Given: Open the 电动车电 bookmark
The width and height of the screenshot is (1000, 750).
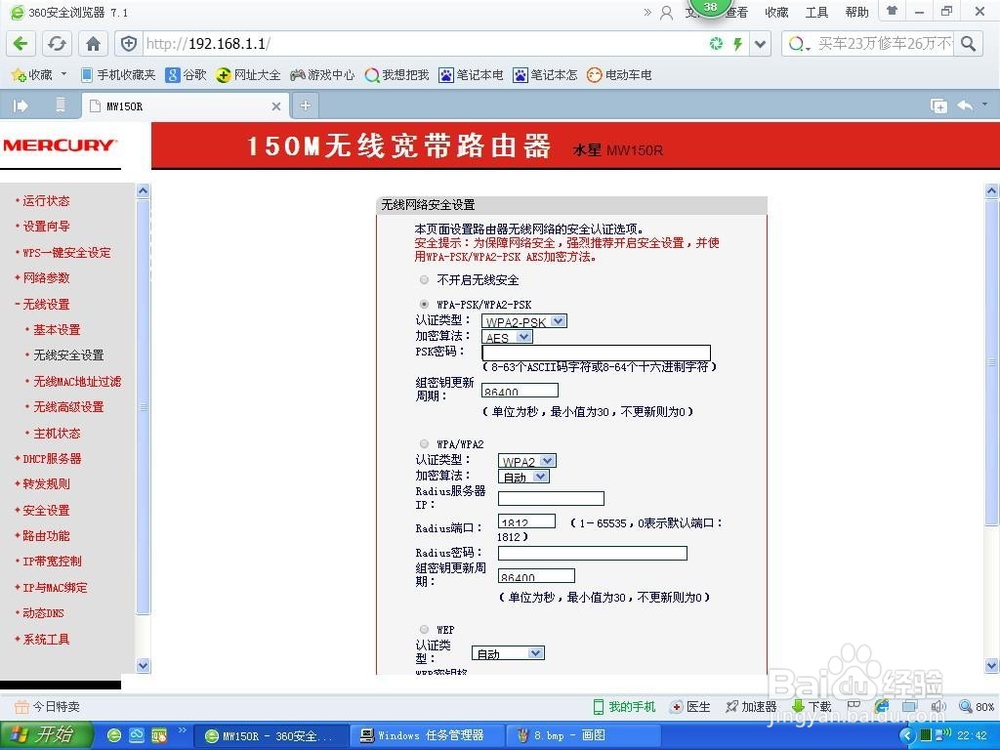Looking at the screenshot, I should pos(619,75).
